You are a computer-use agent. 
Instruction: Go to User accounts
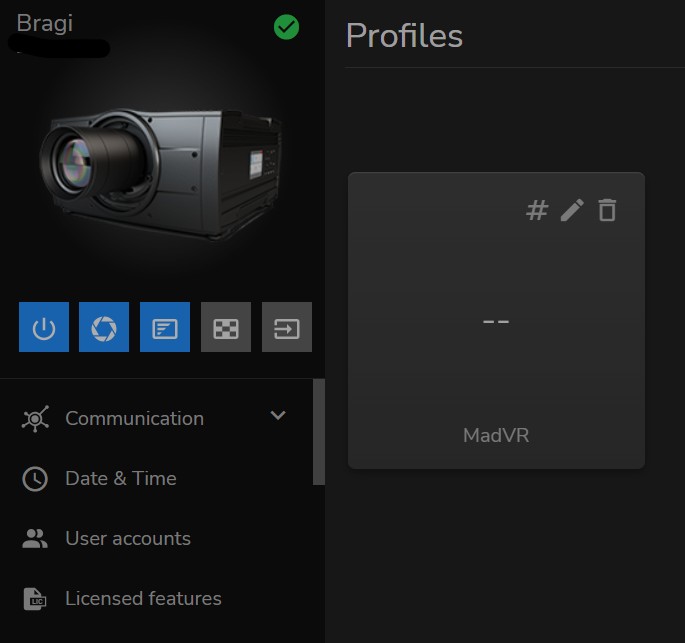pos(127,539)
